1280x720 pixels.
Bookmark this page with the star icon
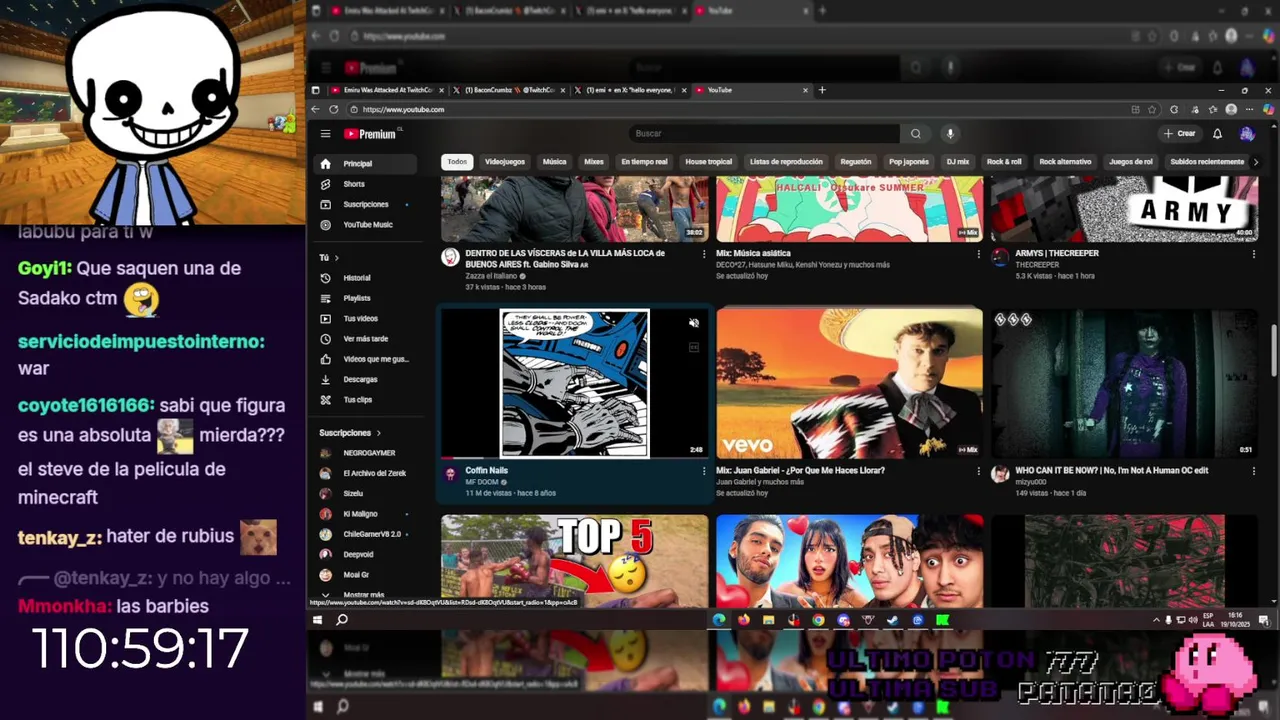coord(1151,110)
